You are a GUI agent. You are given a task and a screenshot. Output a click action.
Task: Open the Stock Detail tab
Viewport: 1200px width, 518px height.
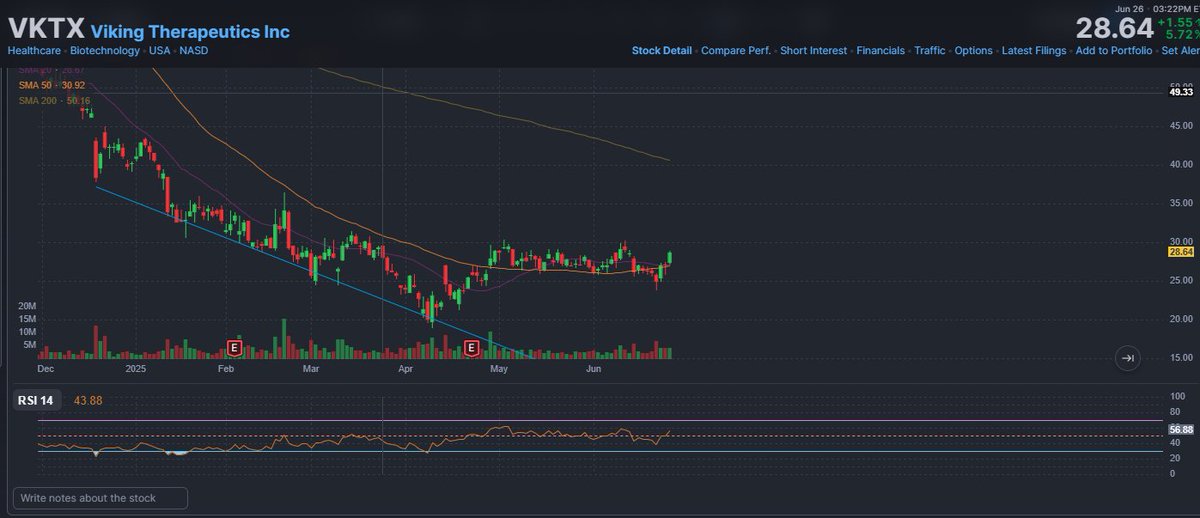coord(661,51)
